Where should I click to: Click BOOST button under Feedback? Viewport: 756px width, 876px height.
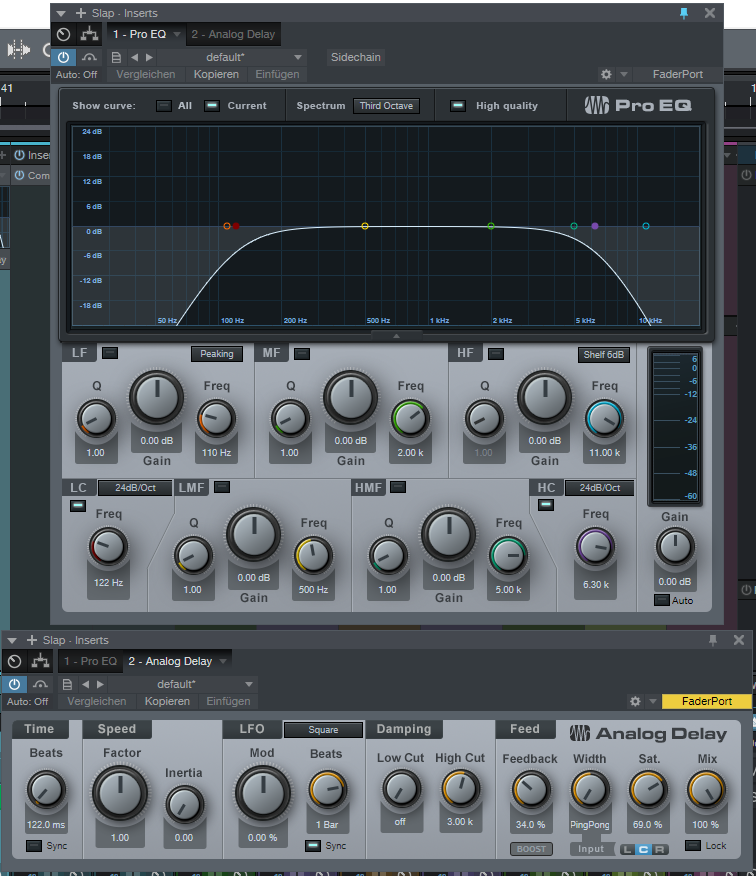(x=531, y=849)
